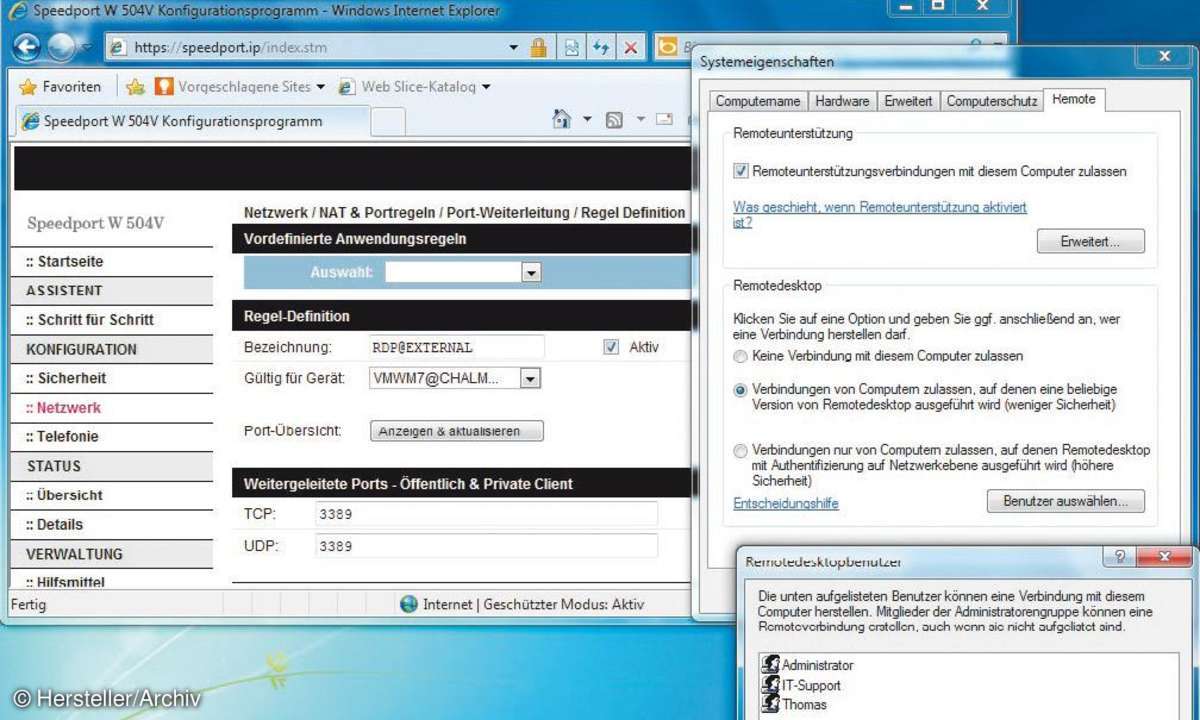1200x720 pixels.
Task: Click the TCP port field 3389
Action: pos(486,513)
